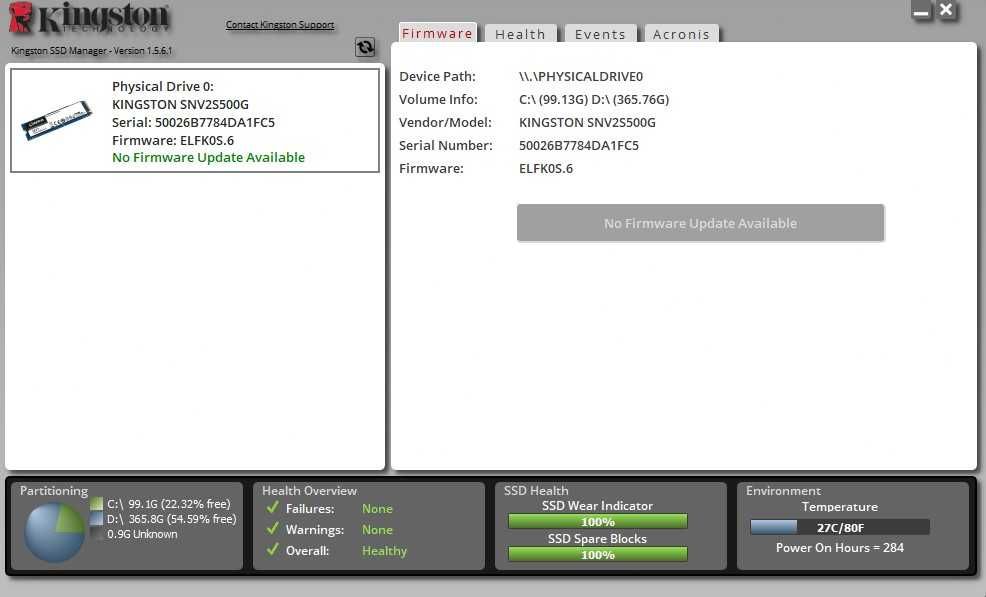This screenshot has height=597, width=986.
Task: Click the partitioning pie chart
Action: point(55,533)
